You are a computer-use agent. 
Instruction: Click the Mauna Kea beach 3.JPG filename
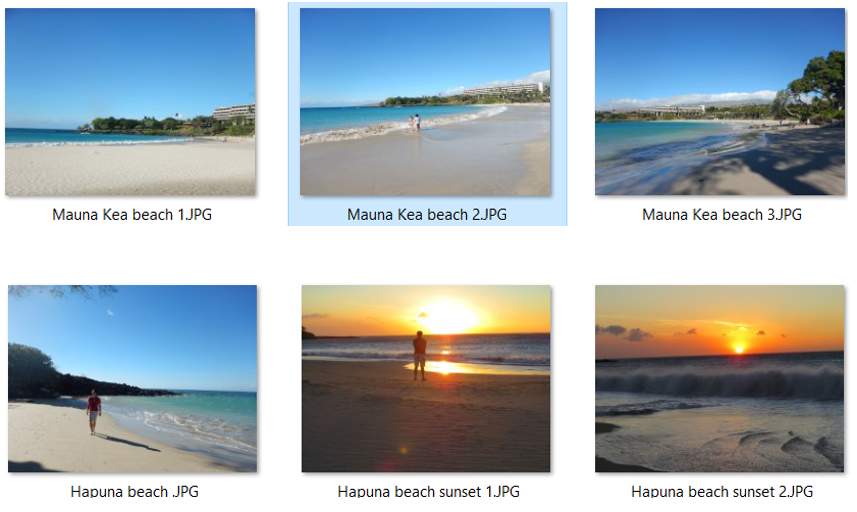(x=722, y=215)
